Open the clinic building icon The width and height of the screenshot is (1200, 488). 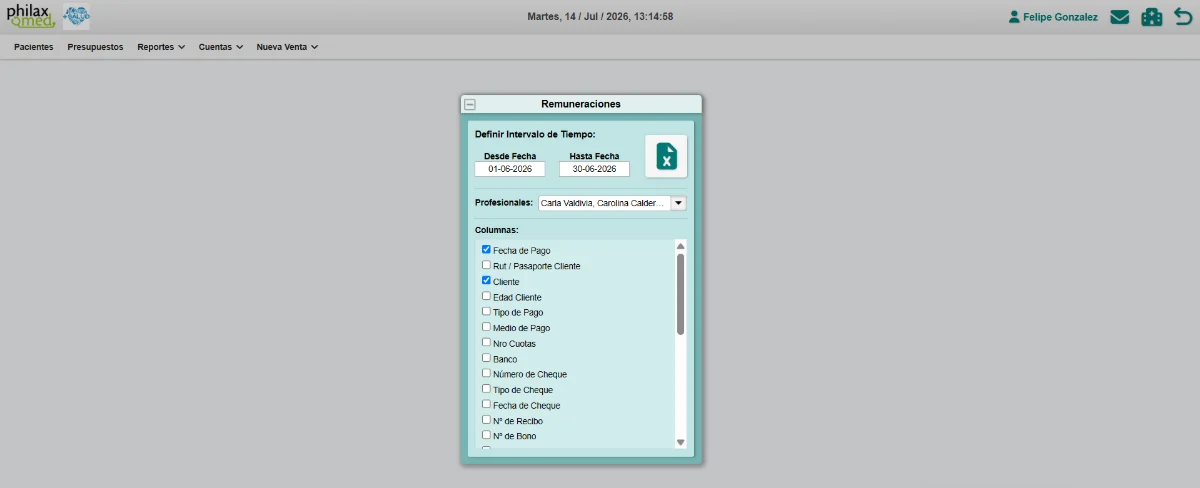(1152, 17)
